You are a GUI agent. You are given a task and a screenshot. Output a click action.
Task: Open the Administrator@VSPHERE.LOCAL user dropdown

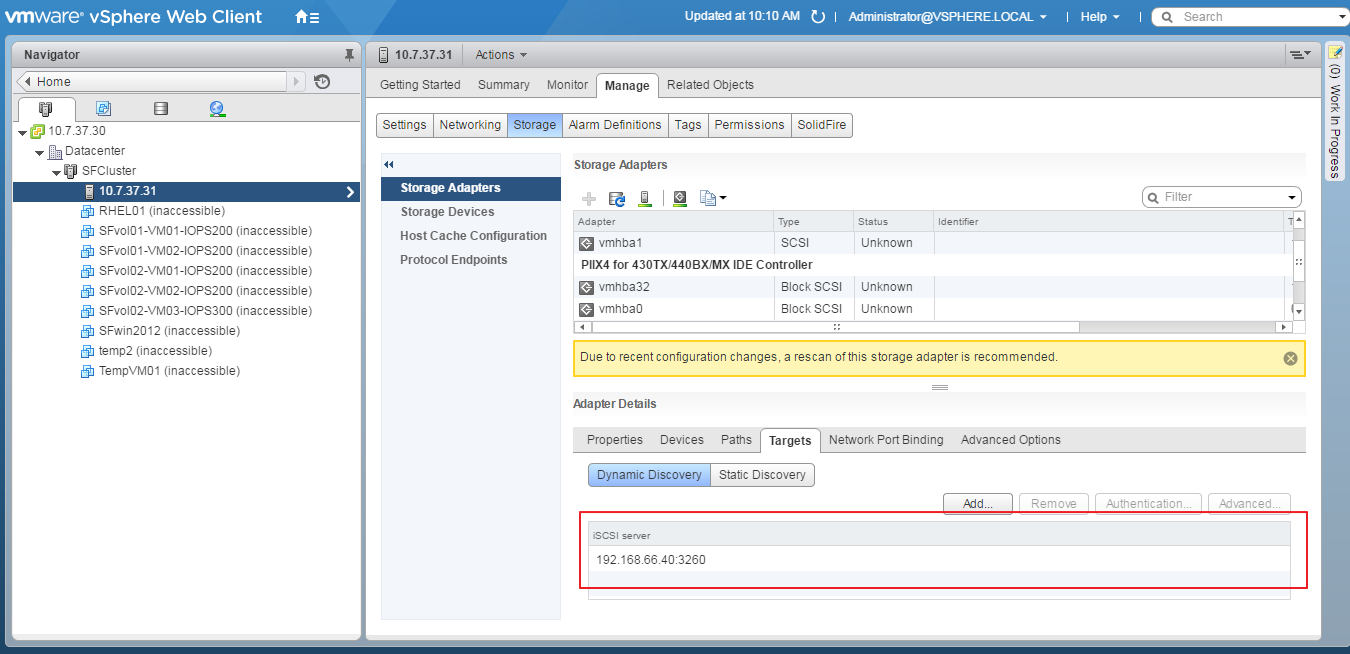click(948, 17)
